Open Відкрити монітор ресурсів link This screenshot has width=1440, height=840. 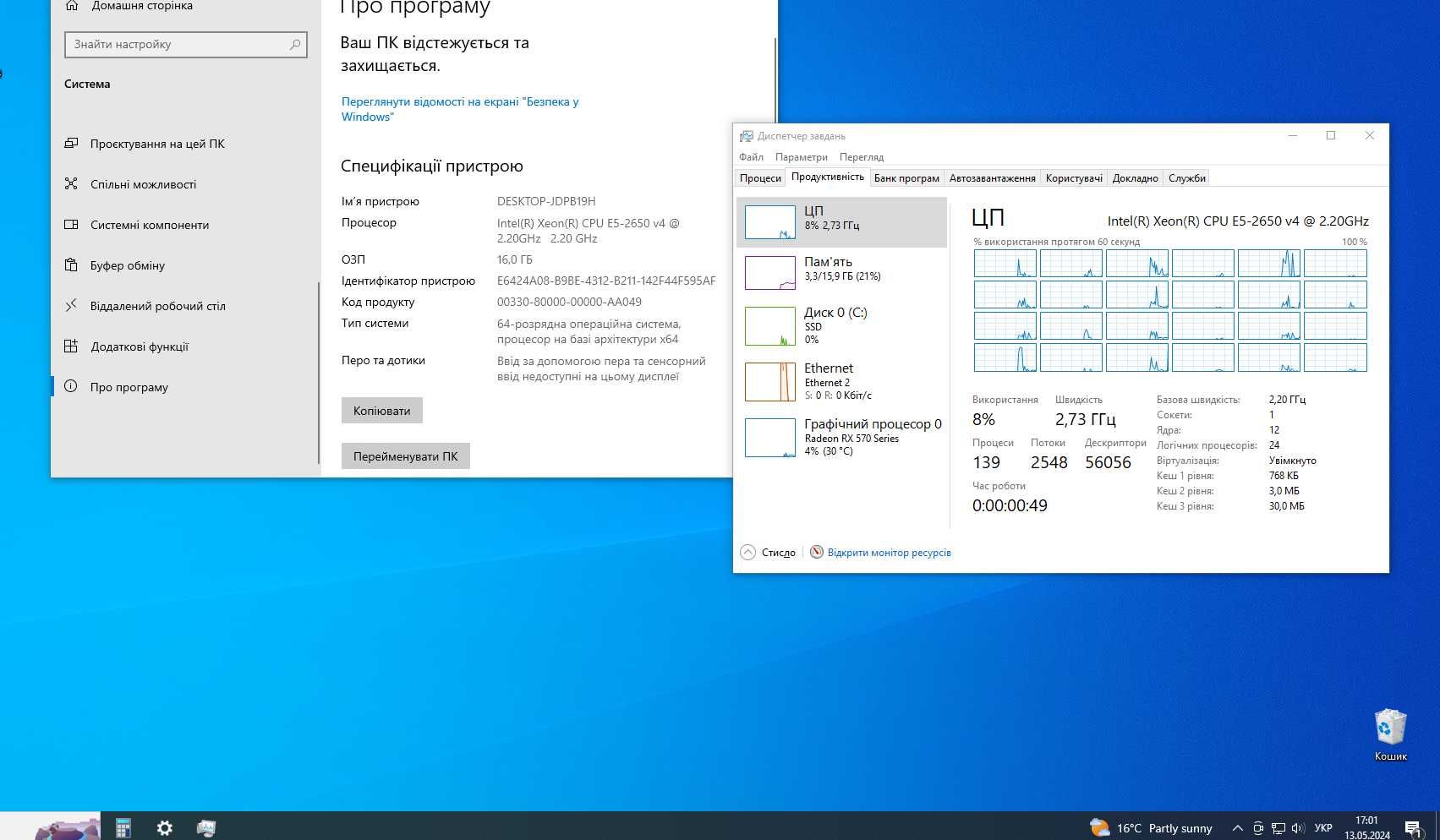pos(889,553)
